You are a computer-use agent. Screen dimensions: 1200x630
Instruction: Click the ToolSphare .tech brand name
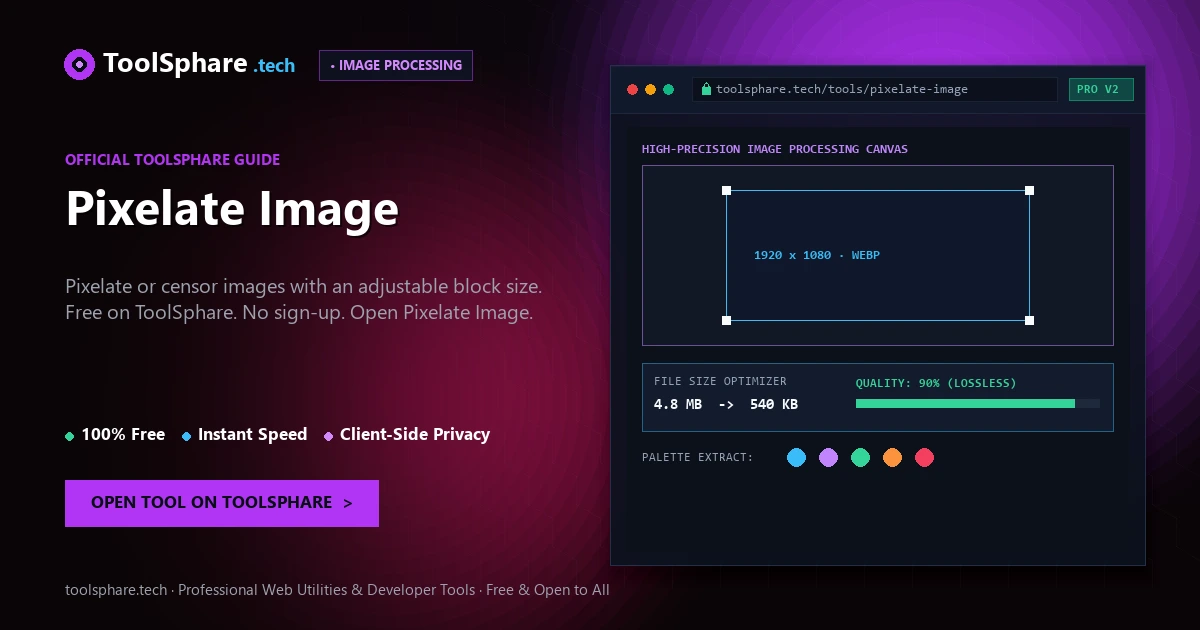tap(199, 64)
